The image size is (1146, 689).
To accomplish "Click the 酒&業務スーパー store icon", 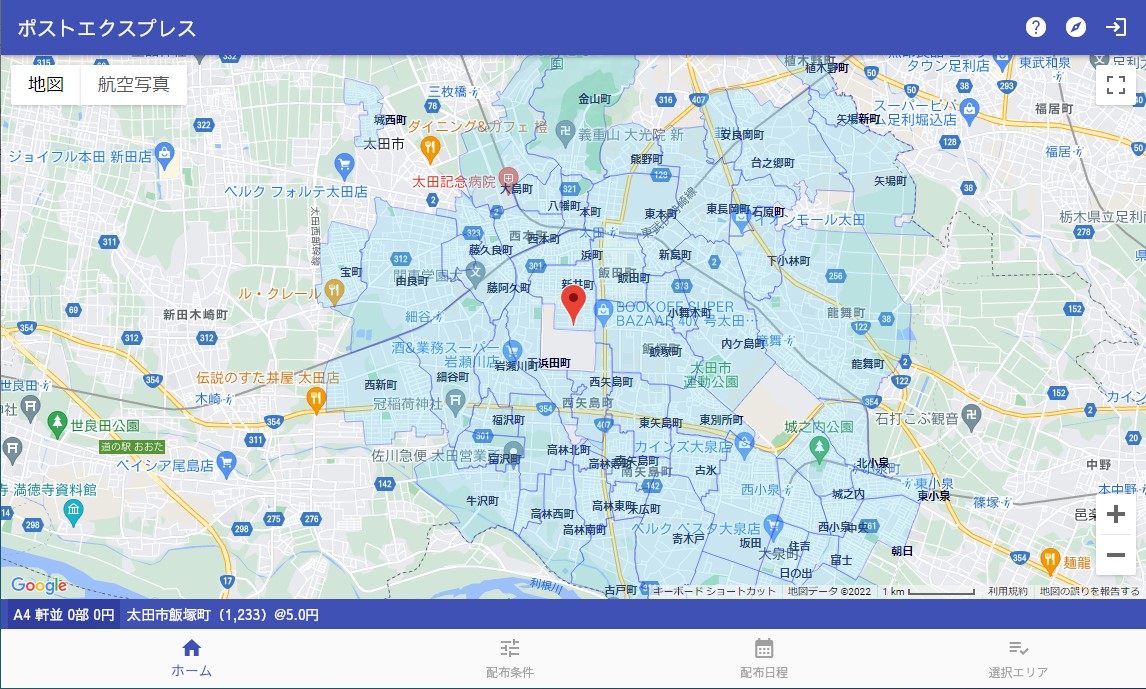I will pos(513,351).
